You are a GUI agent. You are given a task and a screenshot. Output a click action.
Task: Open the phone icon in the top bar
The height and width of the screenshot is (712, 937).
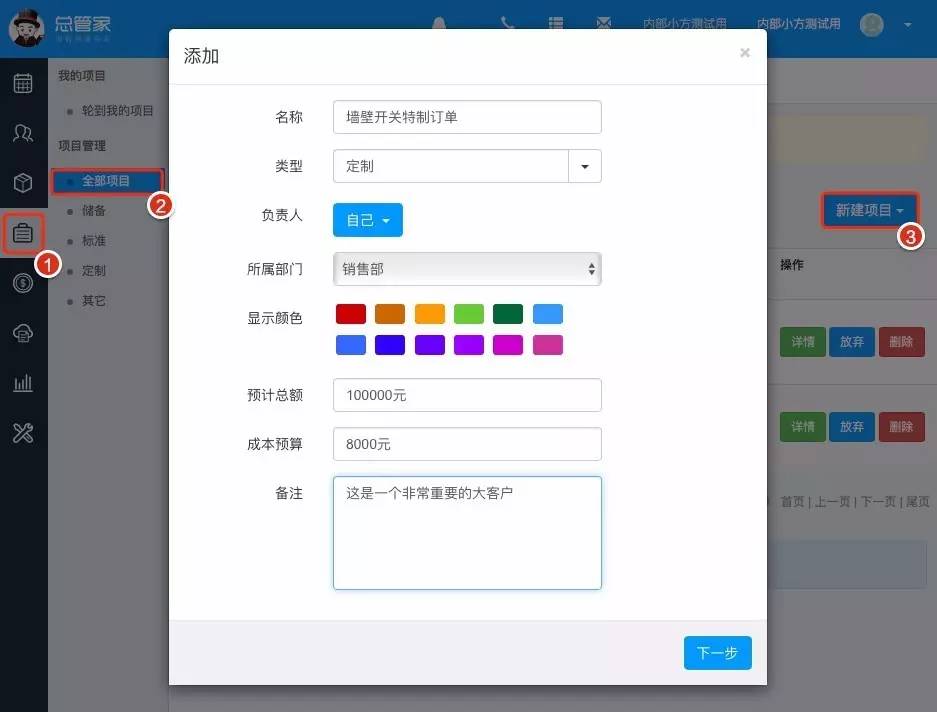click(x=507, y=23)
